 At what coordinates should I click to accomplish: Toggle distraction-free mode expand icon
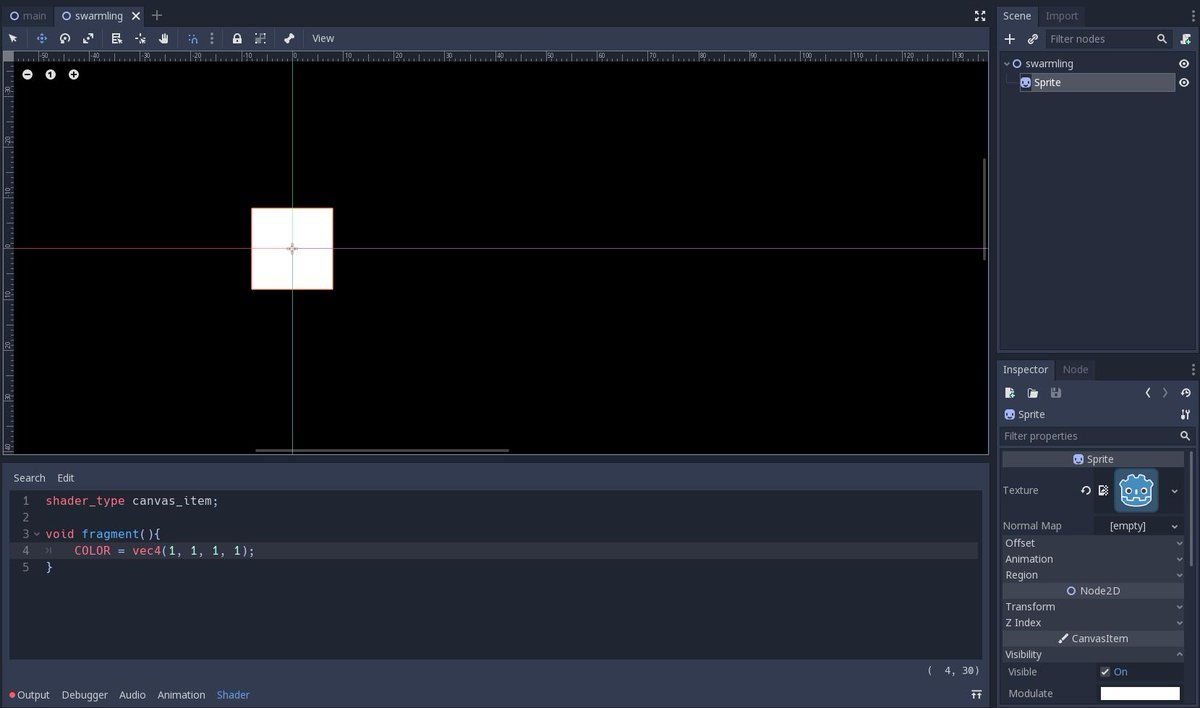[x=980, y=16]
